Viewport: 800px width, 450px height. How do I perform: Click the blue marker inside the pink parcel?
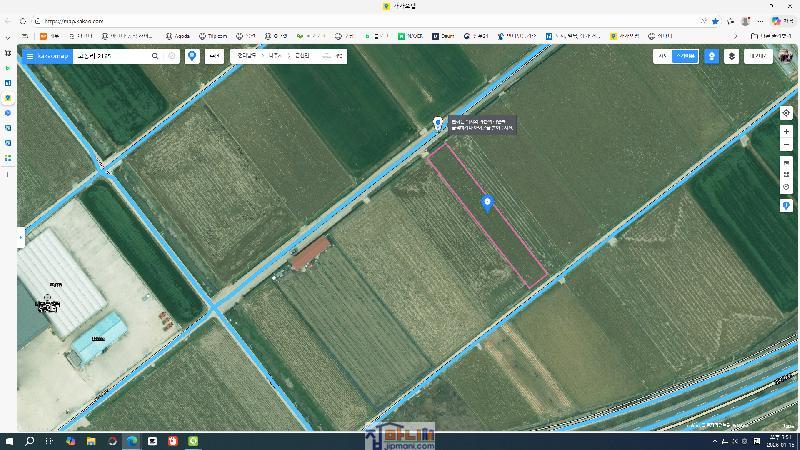488,203
